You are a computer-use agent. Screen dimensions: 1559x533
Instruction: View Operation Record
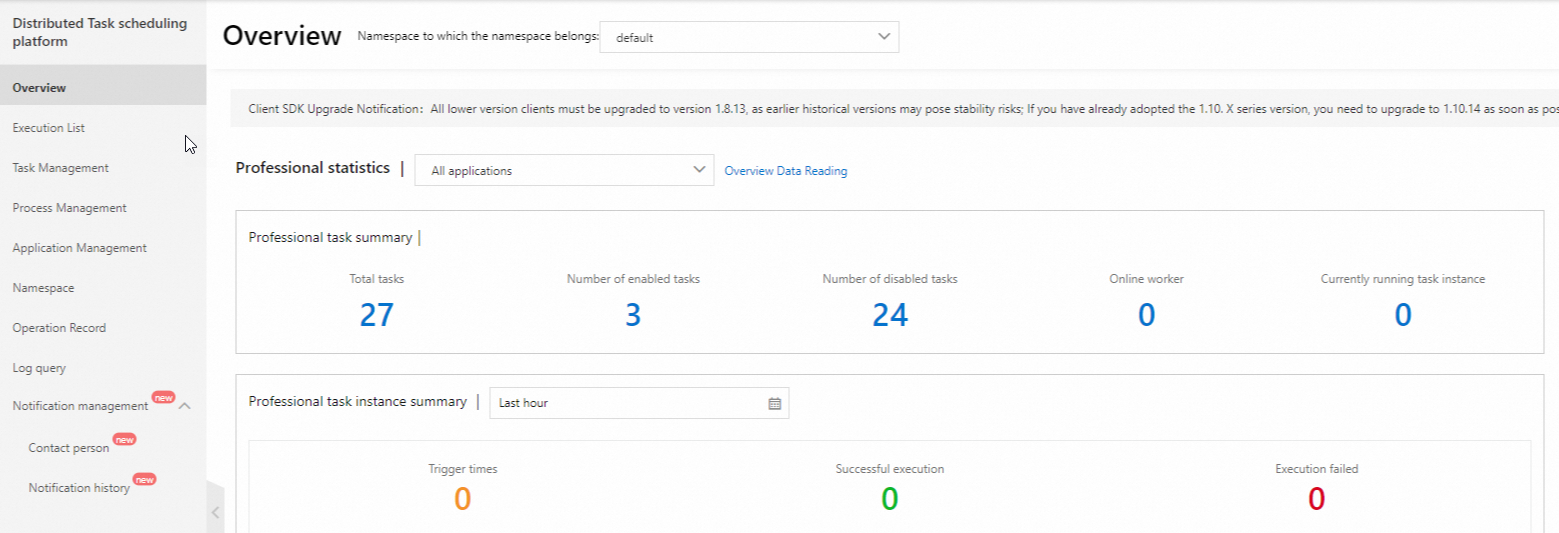pos(59,328)
